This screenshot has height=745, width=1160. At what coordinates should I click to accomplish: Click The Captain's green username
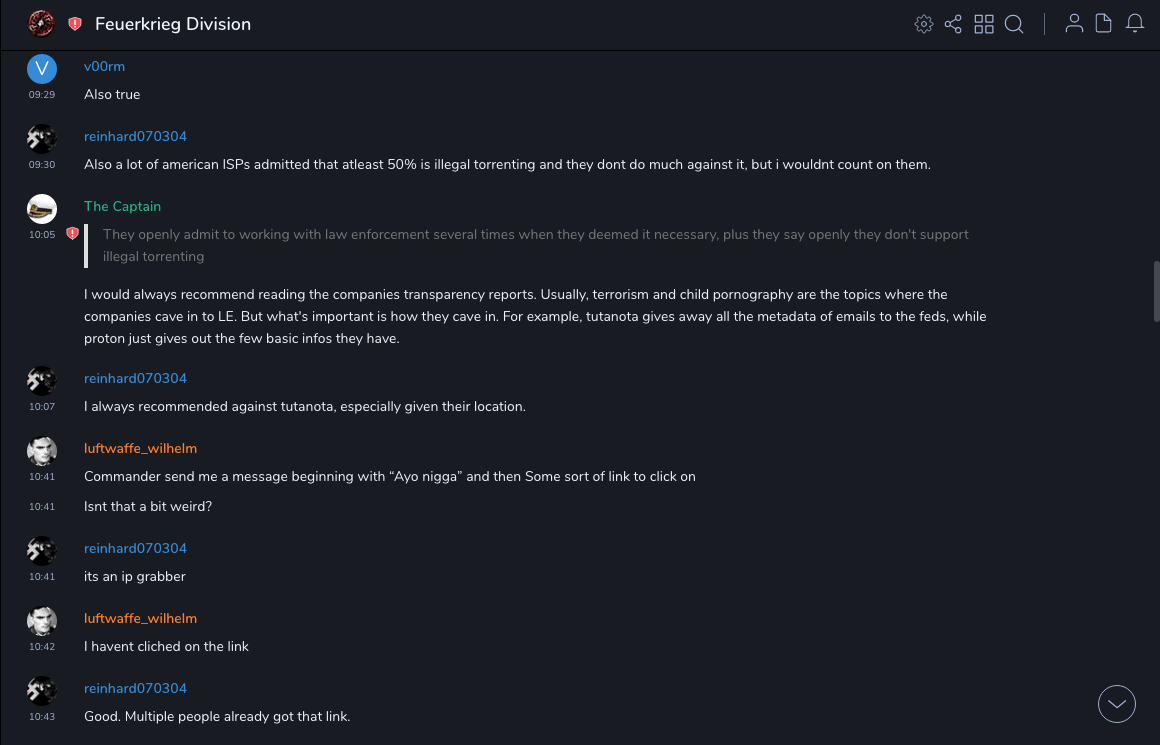122,207
